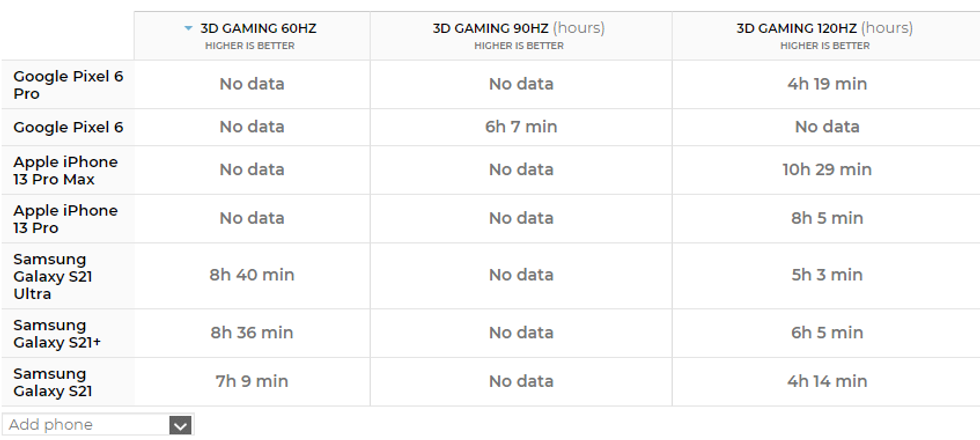Select the Google Pixel 6 row label
This screenshot has height=440, width=980.
pos(68,127)
